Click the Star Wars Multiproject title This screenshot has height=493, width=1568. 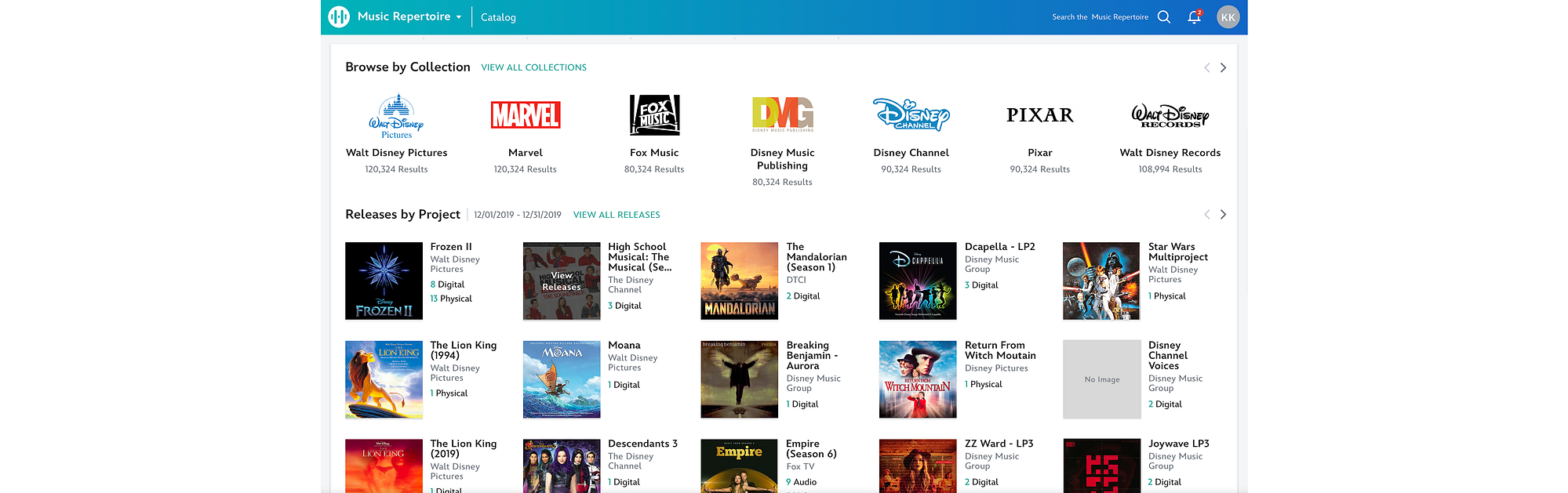(1178, 252)
